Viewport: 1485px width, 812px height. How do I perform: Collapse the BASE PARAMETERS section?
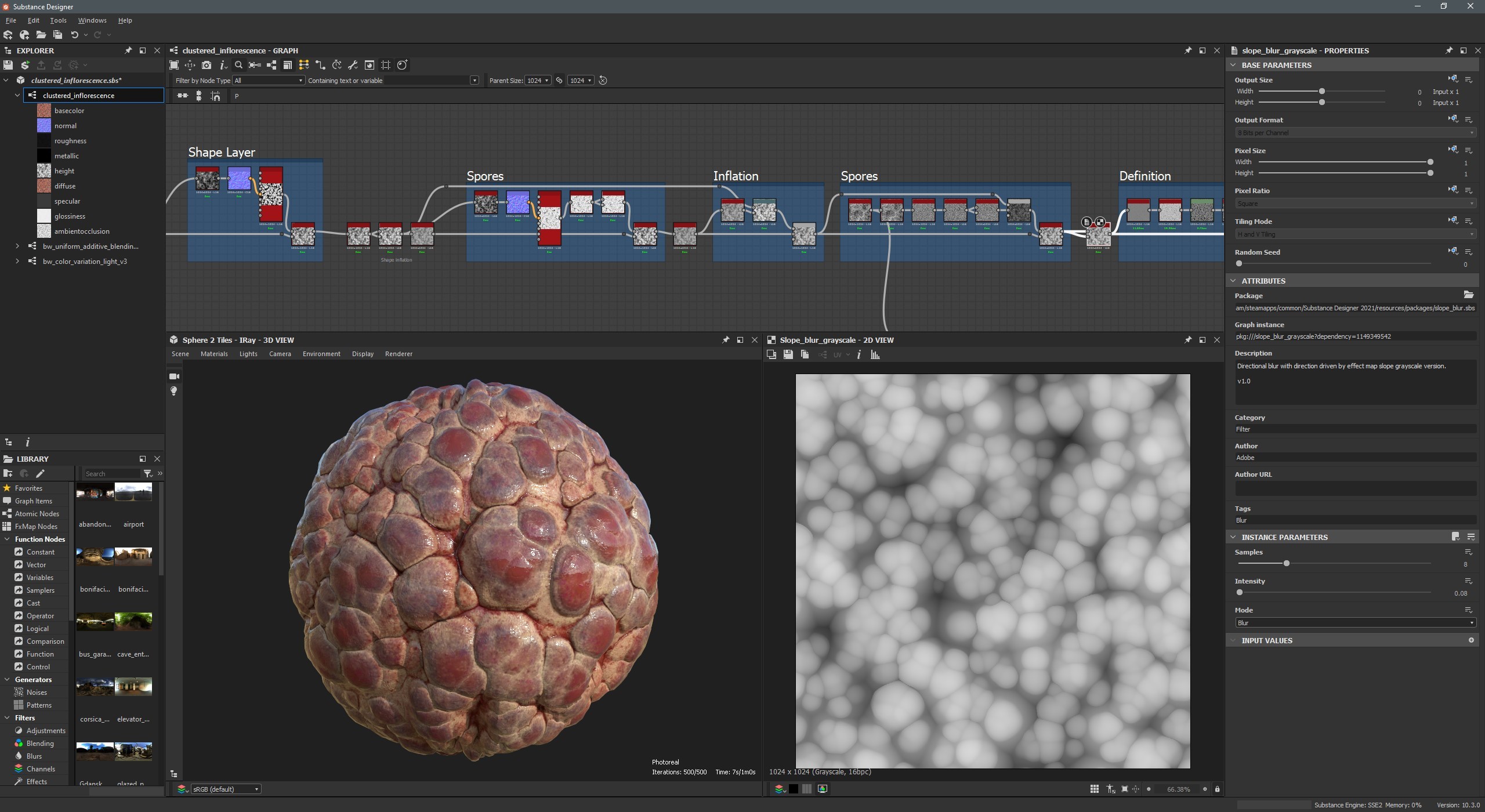1233,64
